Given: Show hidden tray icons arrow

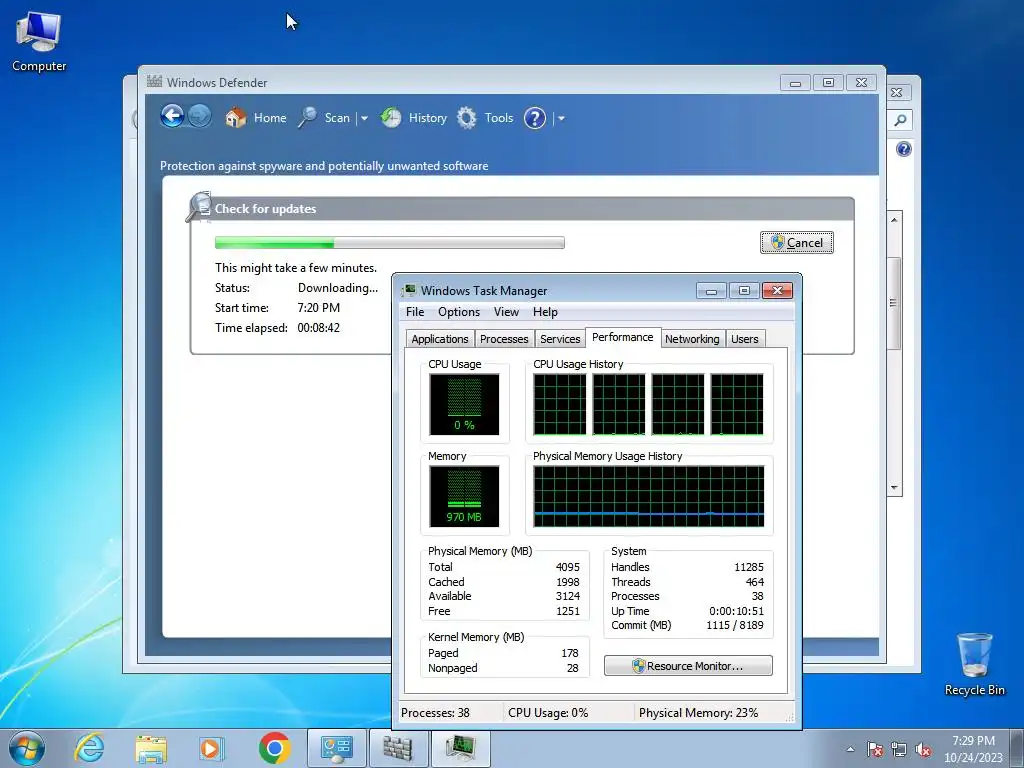Looking at the screenshot, I should pyautogui.click(x=850, y=749).
